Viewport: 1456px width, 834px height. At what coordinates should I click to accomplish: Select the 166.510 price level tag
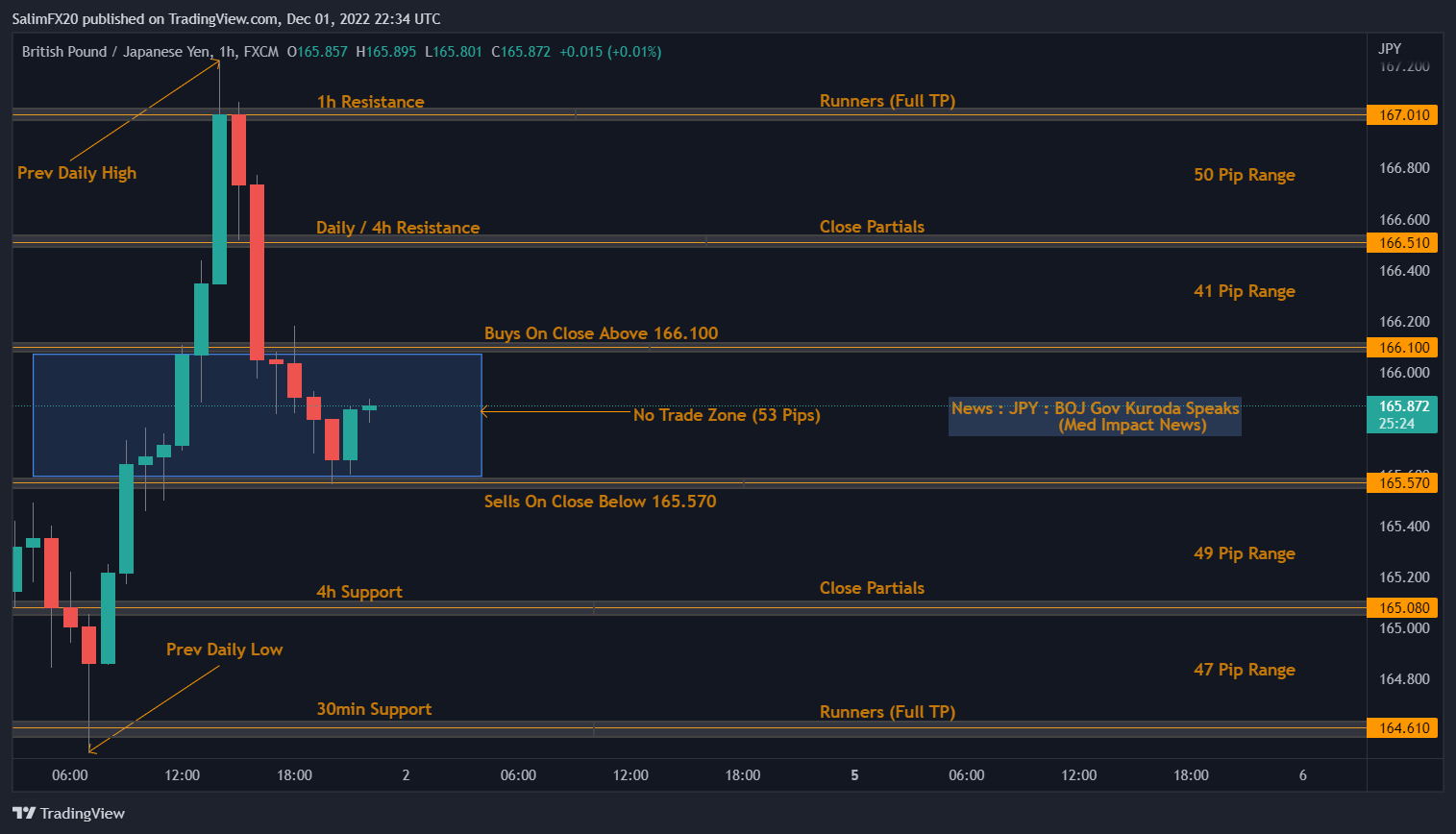coord(1404,243)
